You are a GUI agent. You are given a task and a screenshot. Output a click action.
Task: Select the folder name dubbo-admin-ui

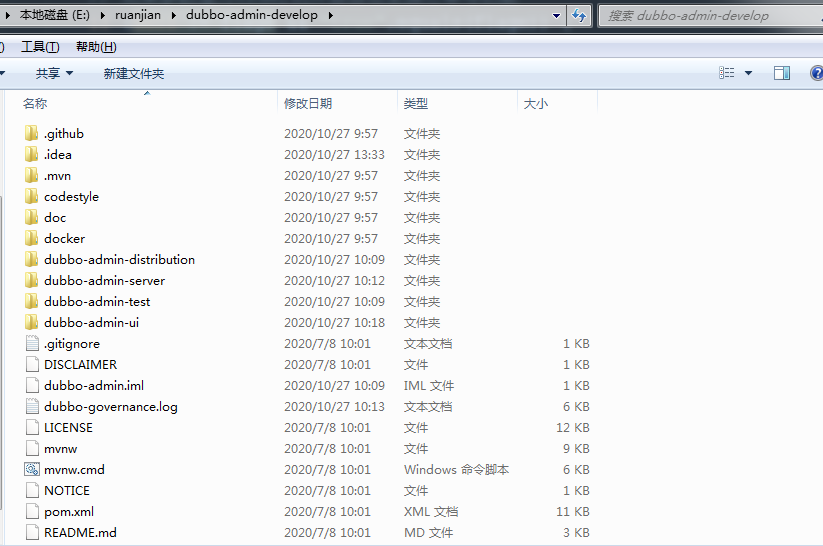point(91,322)
